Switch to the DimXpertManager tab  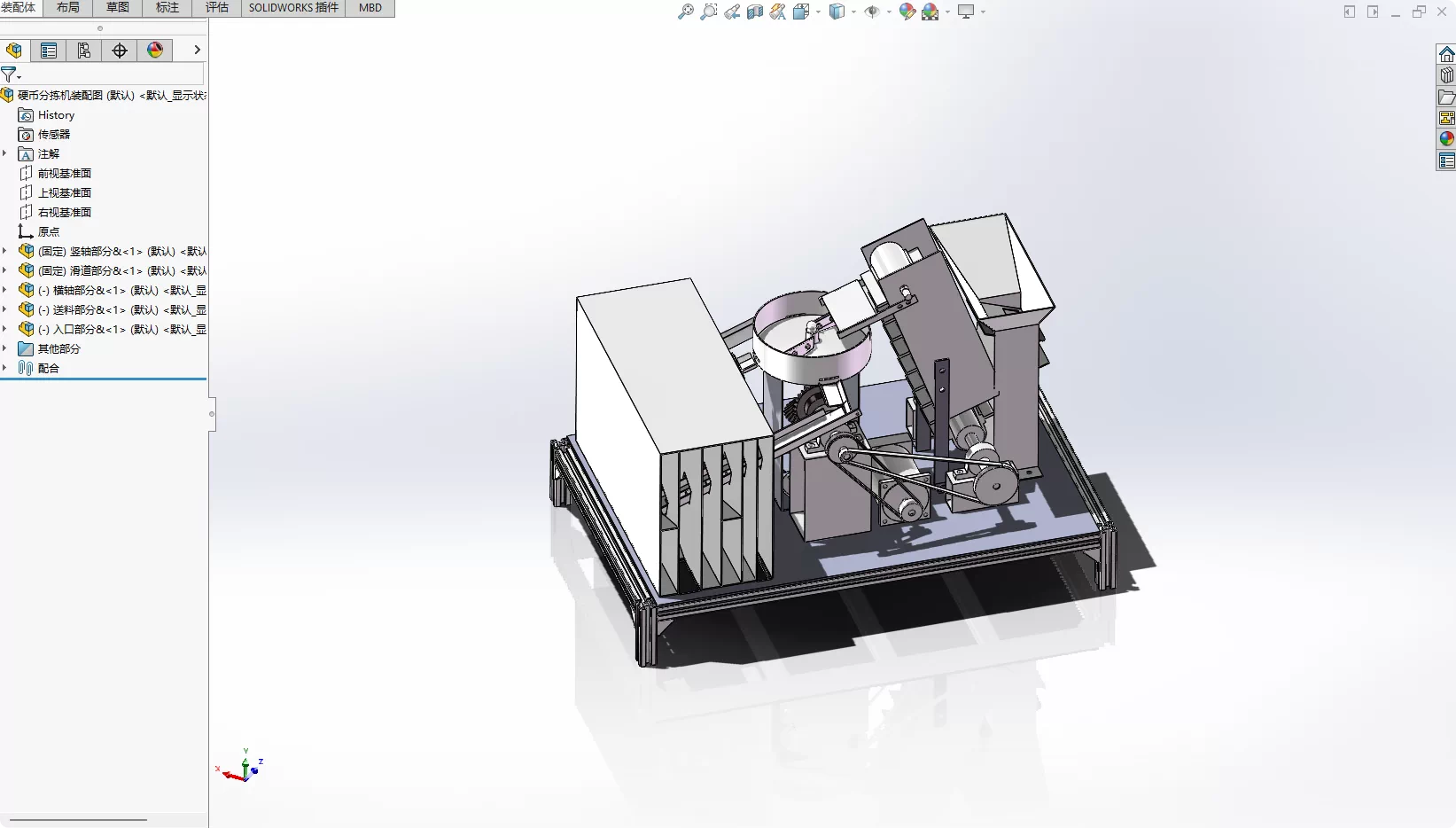point(120,51)
